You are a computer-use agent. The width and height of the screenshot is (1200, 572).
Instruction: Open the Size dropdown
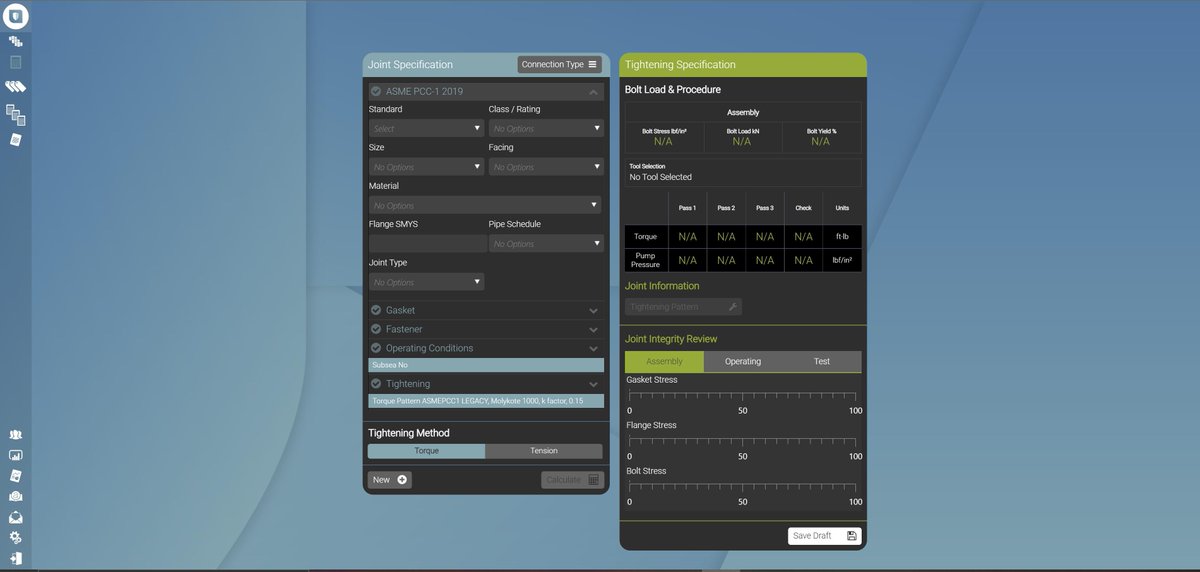pyautogui.click(x=426, y=167)
